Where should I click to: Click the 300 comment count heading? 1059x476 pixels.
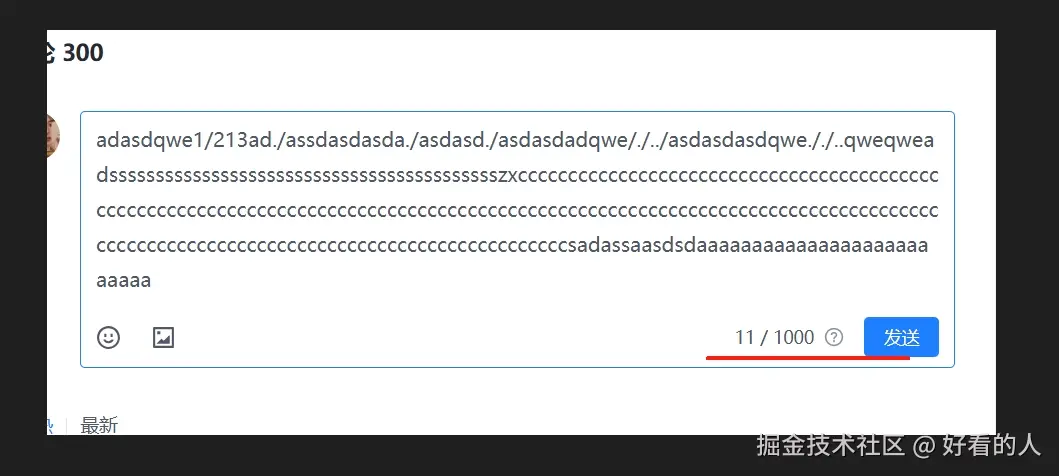pos(83,52)
